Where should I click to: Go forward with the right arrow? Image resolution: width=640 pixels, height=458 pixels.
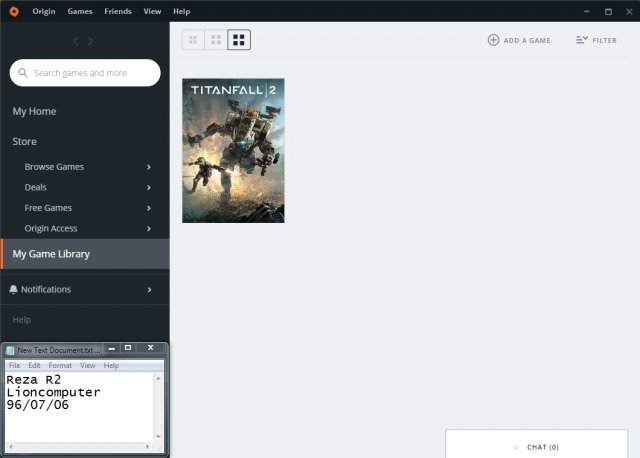(x=91, y=41)
